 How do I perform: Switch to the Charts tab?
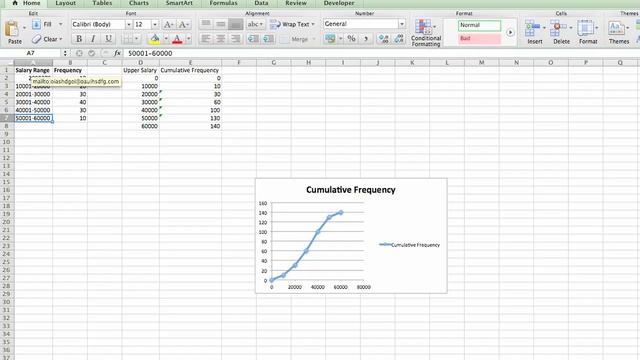(139, 3)
